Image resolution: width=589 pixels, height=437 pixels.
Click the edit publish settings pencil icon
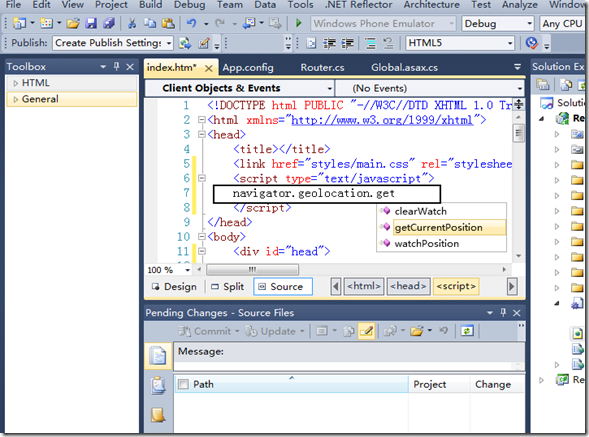pos(204,43)
